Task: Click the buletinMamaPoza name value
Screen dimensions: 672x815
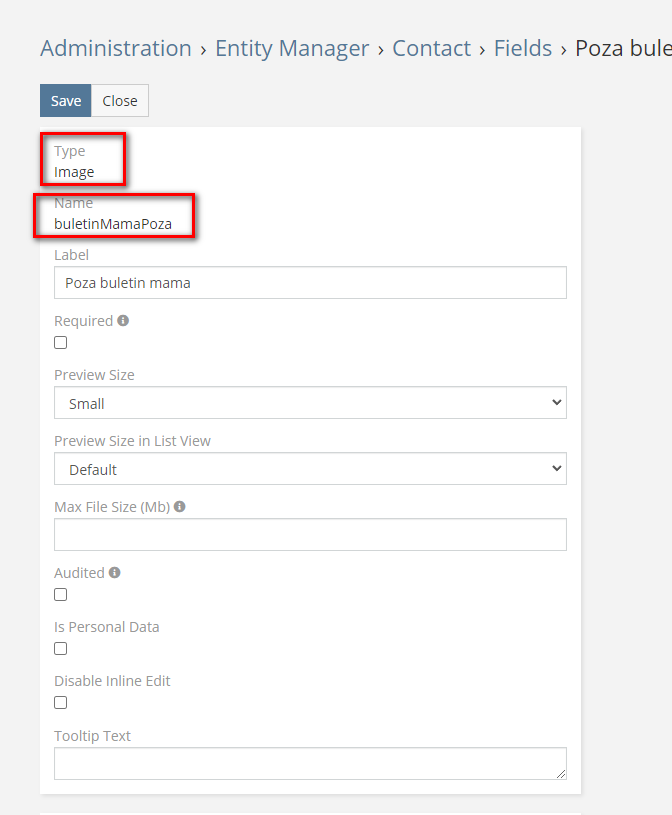Action: 113,224
